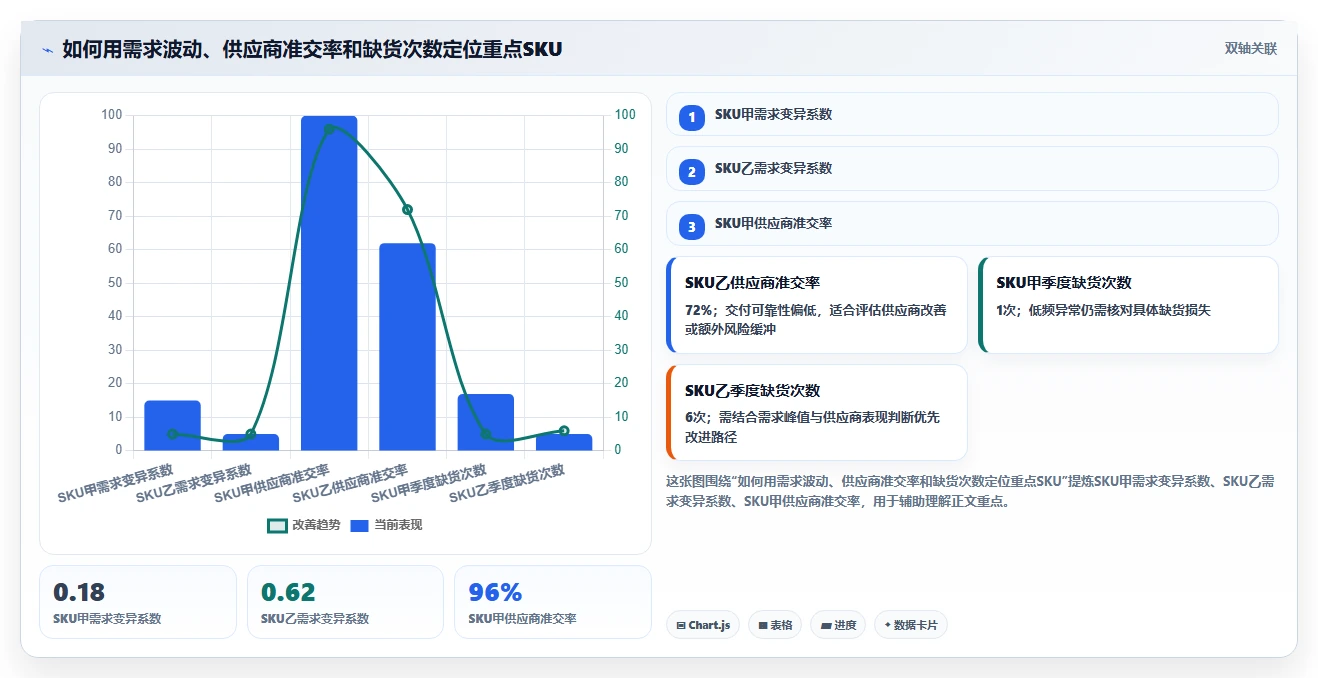Click number badge 3 for SKU甲供应商准交率
The height and width of the screenshot is (678, 1318).
click(692, 227)
